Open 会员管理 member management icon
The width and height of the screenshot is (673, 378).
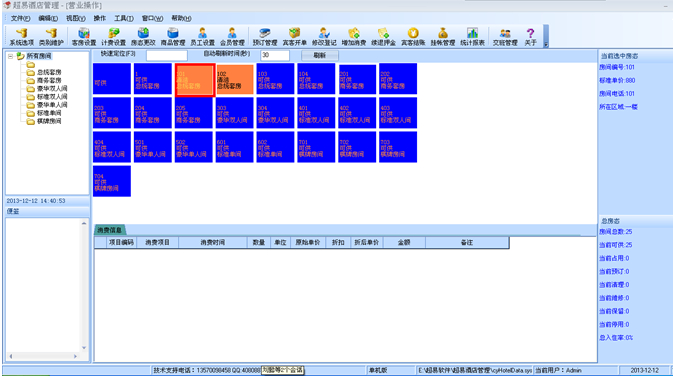coord(232,36)
